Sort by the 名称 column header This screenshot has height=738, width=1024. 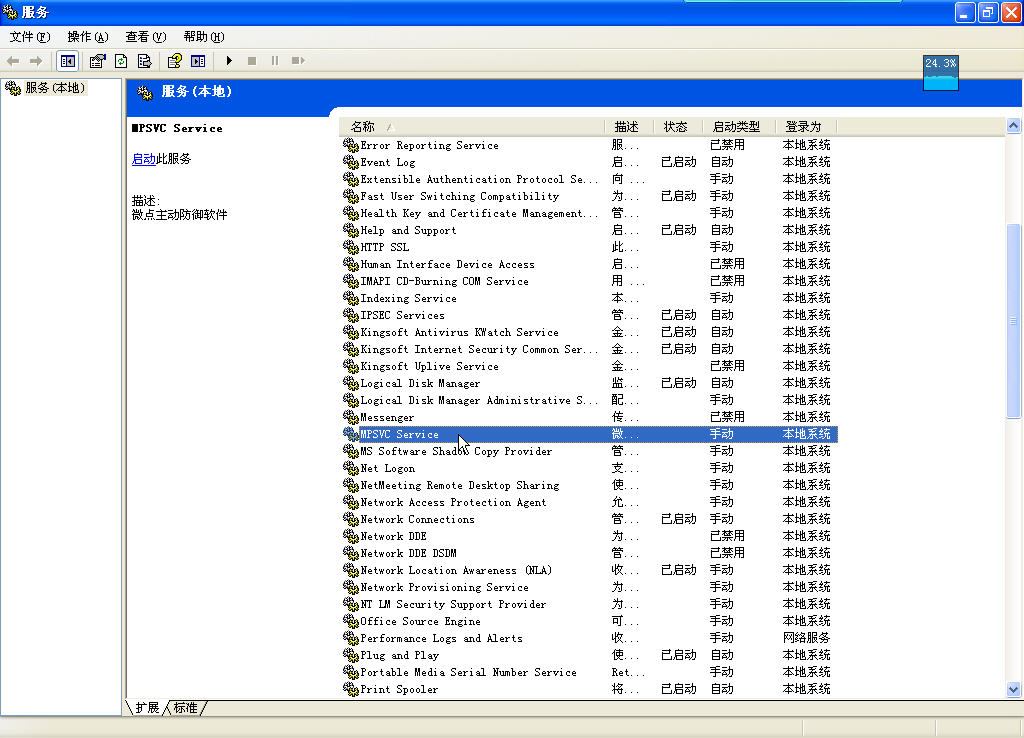coord(472,127)
